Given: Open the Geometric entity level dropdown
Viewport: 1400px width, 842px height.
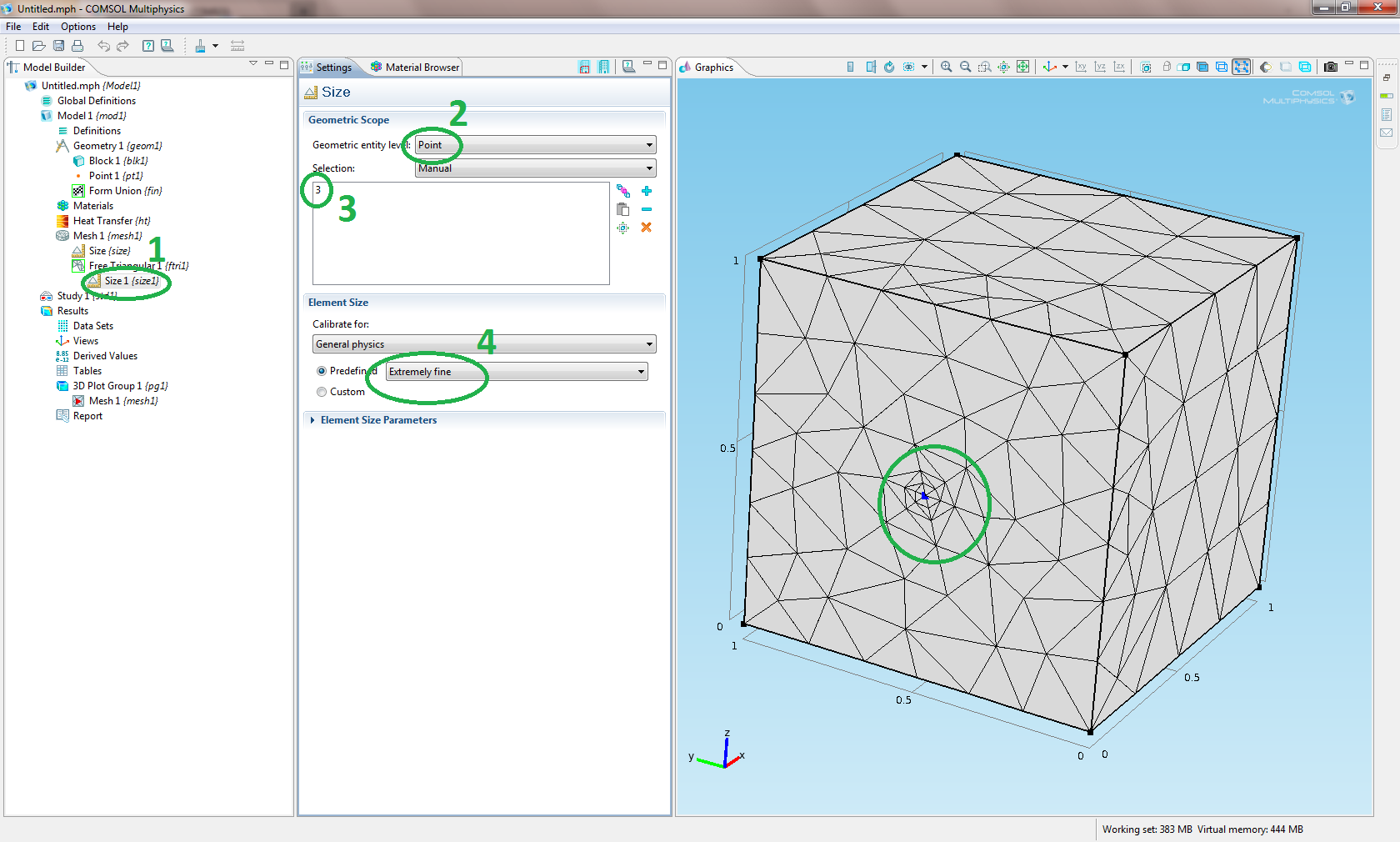Looking at the screenshot, I should tap(535, 145).
